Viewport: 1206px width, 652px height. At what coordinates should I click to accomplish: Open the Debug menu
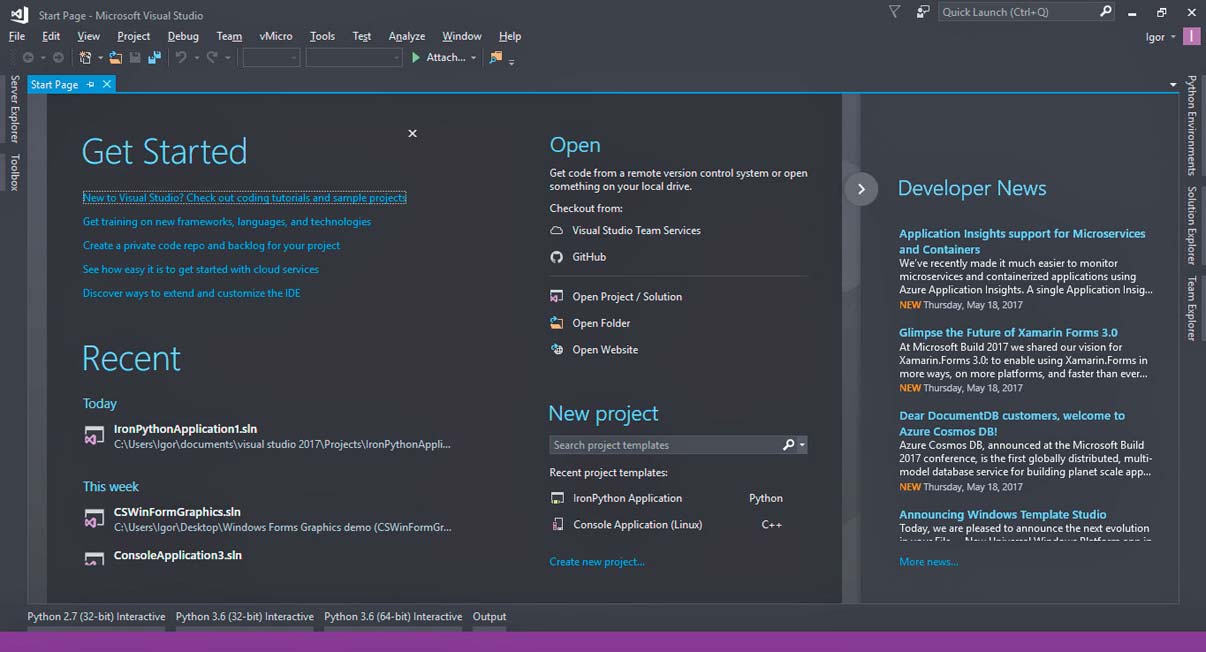pyautogui.click(x=183, y=36)
